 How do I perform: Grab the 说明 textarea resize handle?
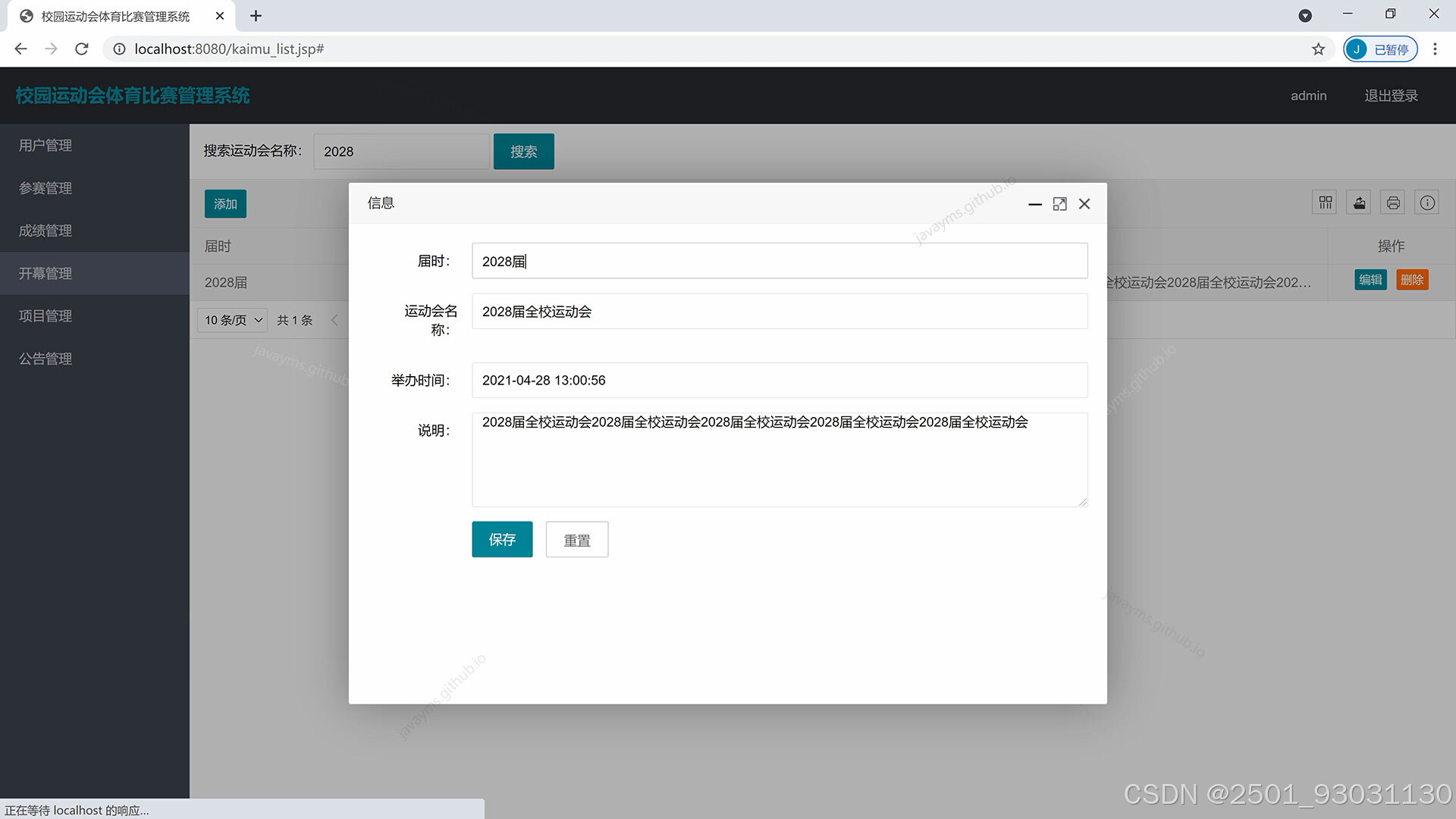1082,501
